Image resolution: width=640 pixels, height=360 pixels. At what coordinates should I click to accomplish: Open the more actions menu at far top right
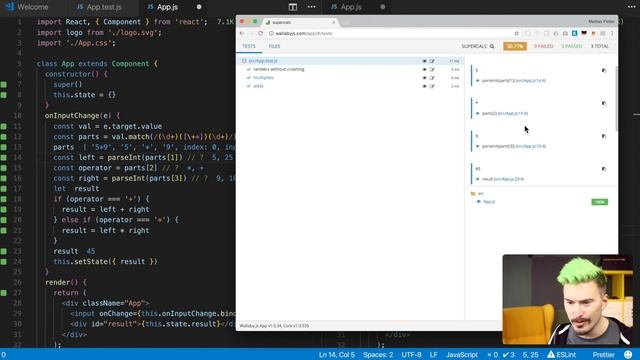point(631,7)
